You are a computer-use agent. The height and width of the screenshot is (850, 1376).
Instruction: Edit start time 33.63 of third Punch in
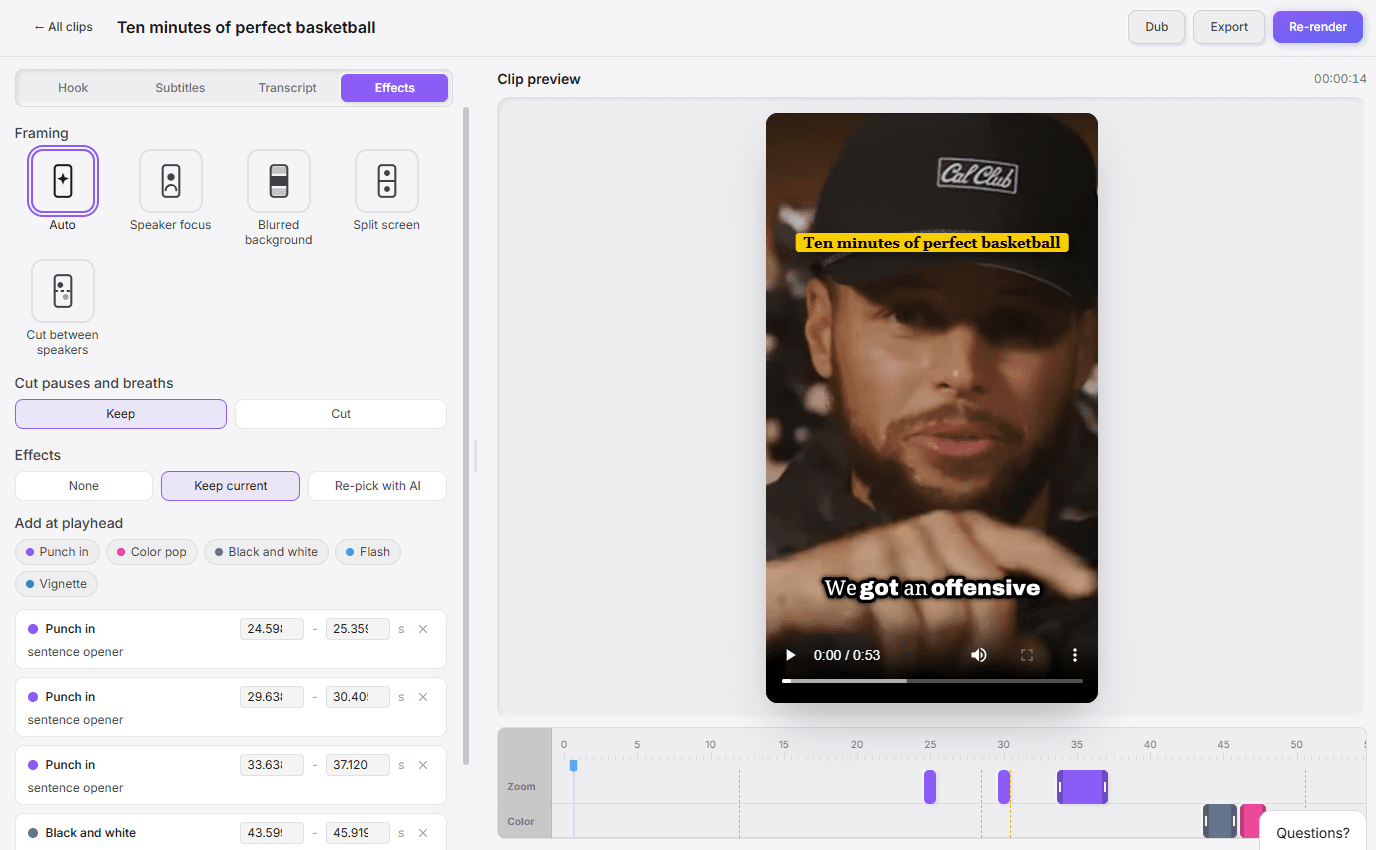coord(272,765)
